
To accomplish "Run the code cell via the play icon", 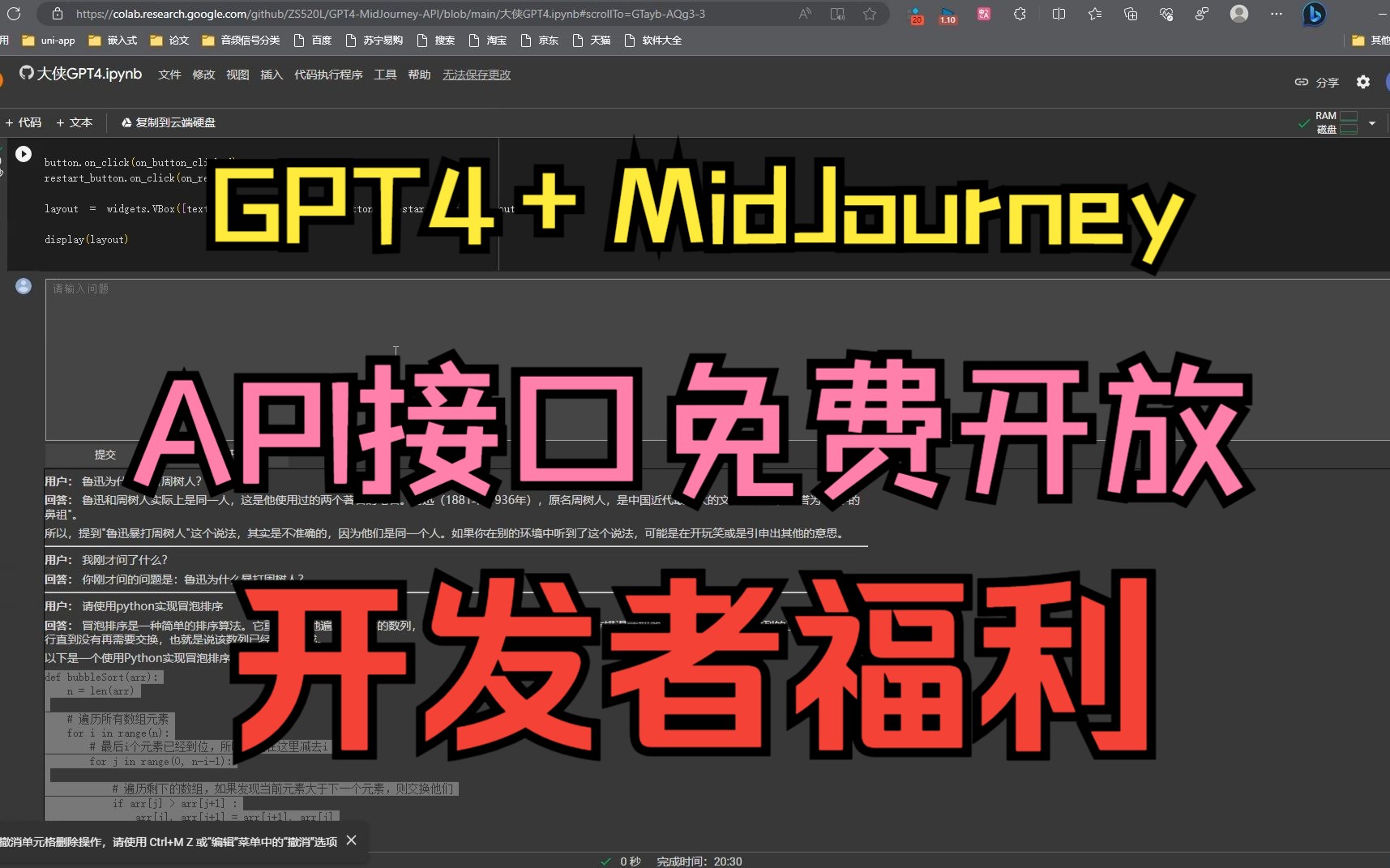I will pos(23,153).
